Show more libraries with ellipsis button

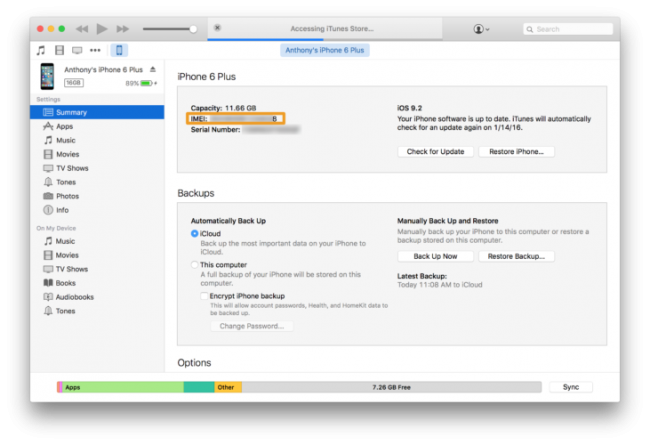[x=96, y=49]
